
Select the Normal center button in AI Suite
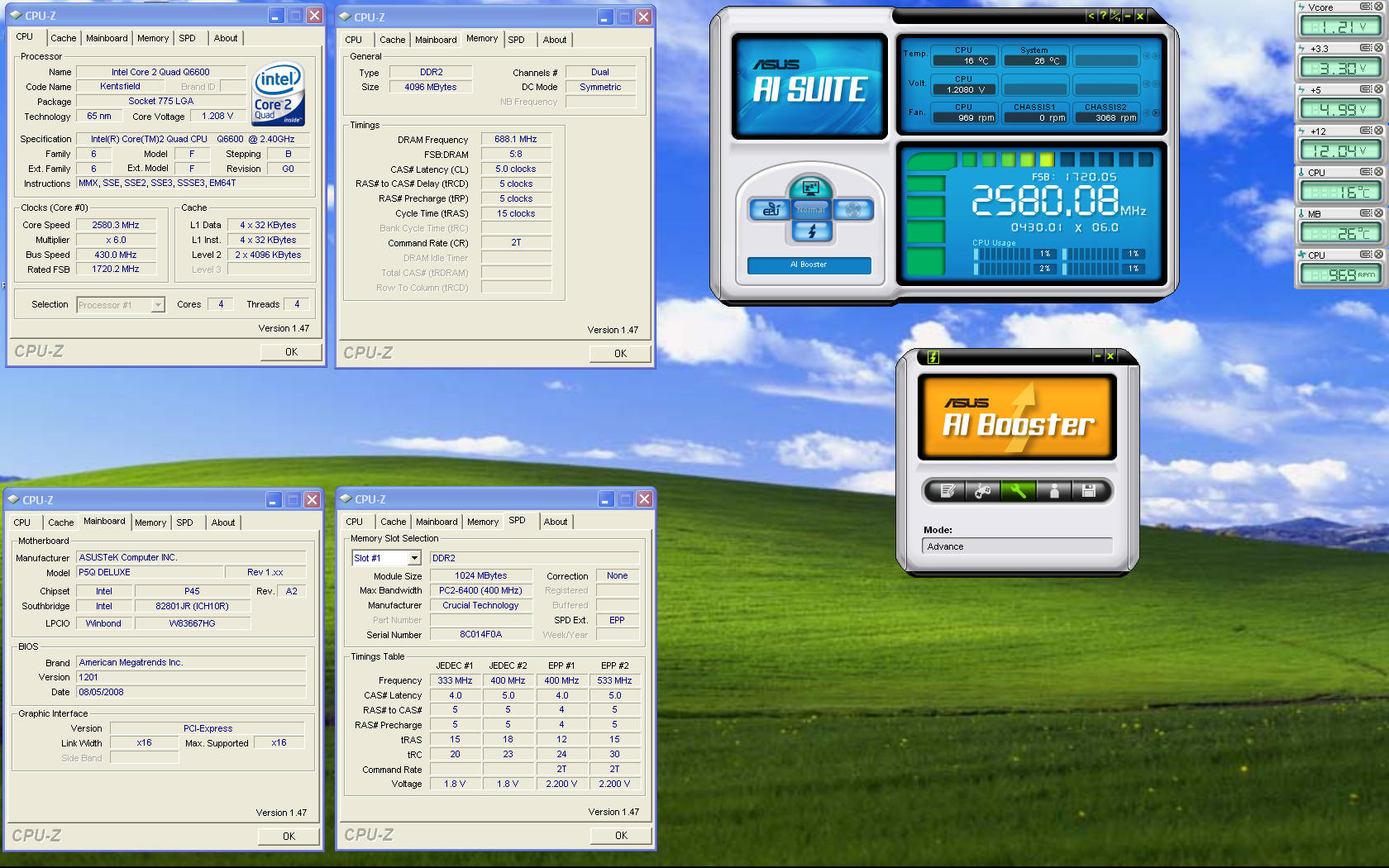(811, 210)
